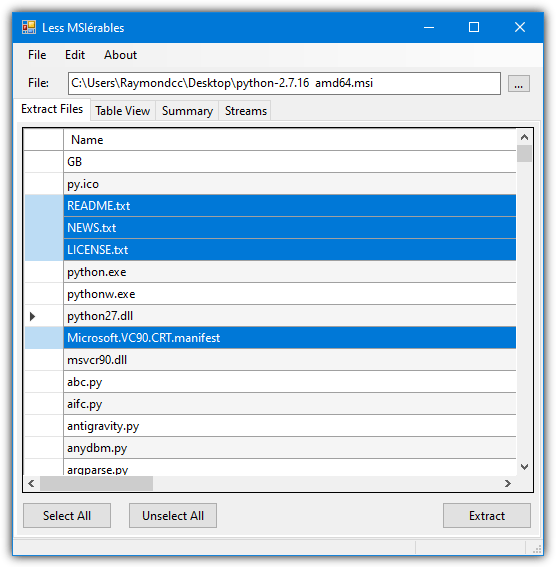556x567 pixels.
Task: Click the horizontal scrollbar right arrow
Action: [x=508, y=483]
